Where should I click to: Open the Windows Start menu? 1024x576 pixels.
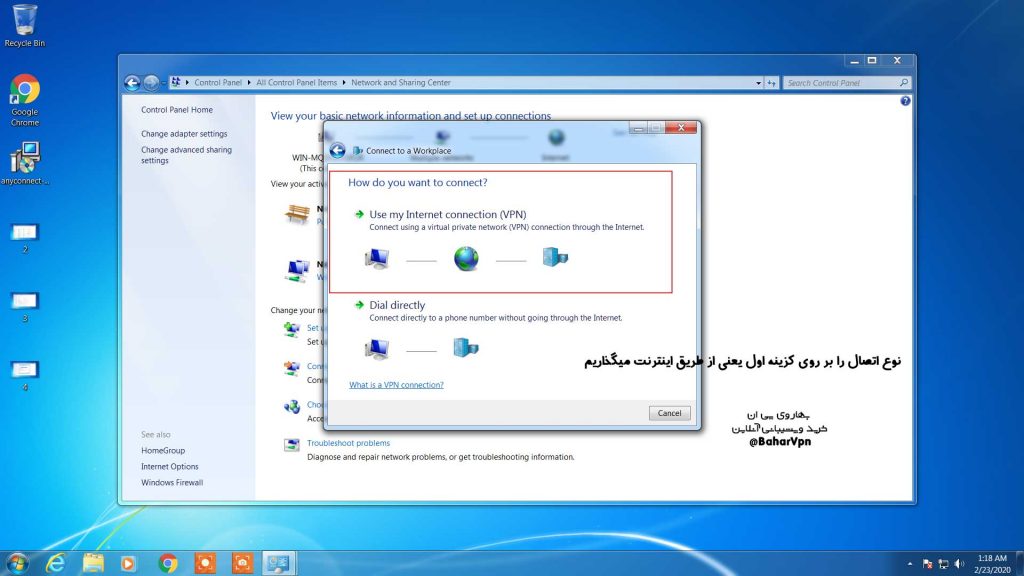[17, 563]
